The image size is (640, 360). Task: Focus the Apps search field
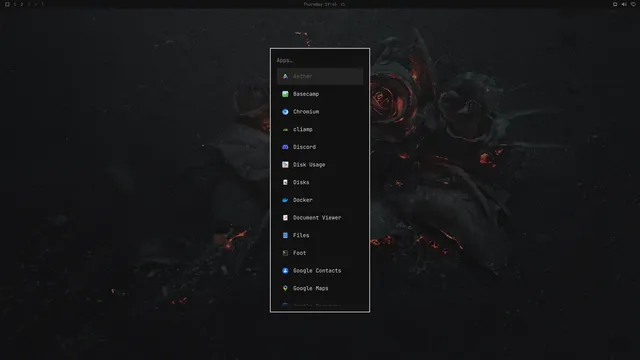tap(320, 60)
